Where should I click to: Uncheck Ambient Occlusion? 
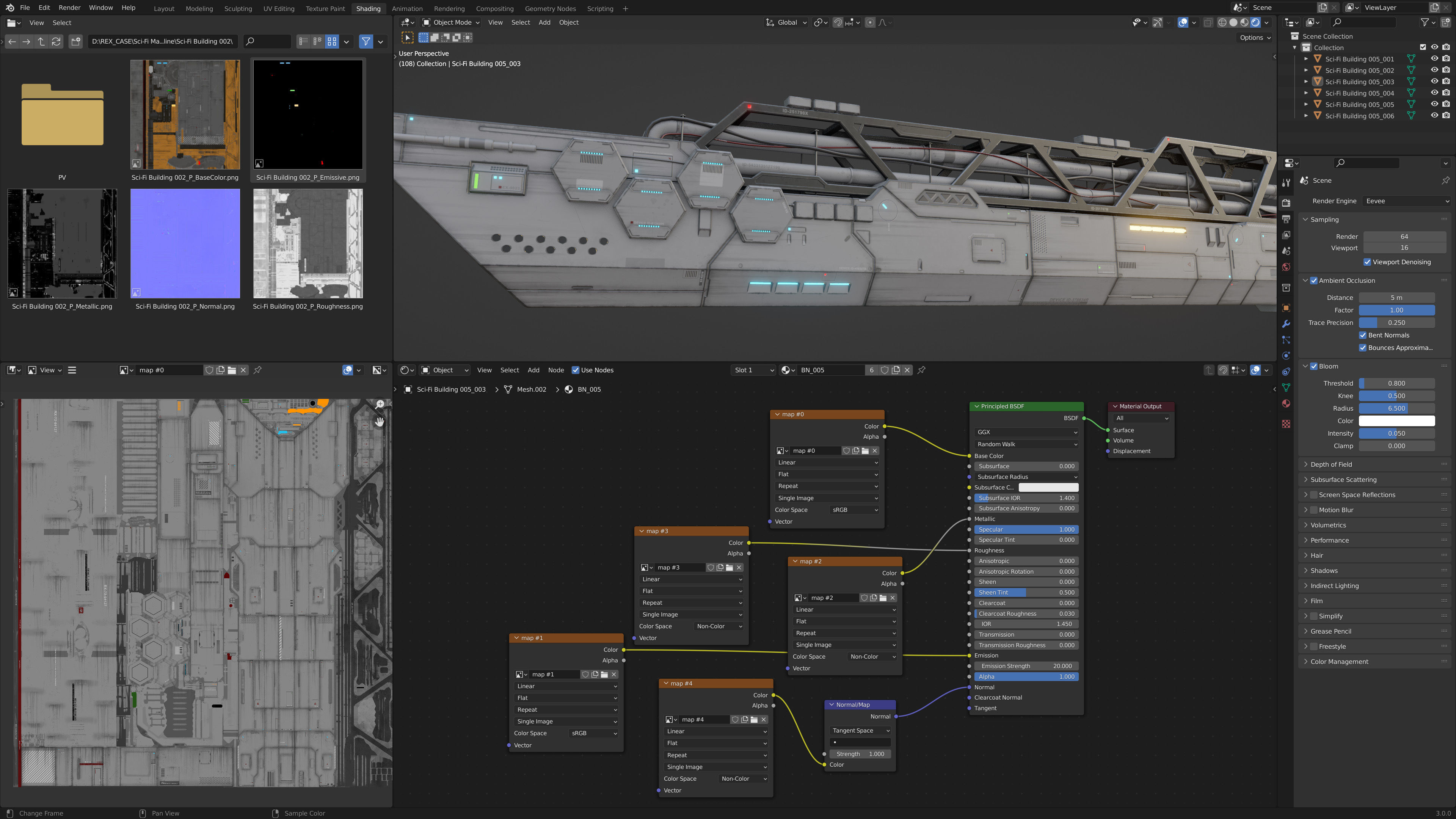click(x=1314, y=280)
